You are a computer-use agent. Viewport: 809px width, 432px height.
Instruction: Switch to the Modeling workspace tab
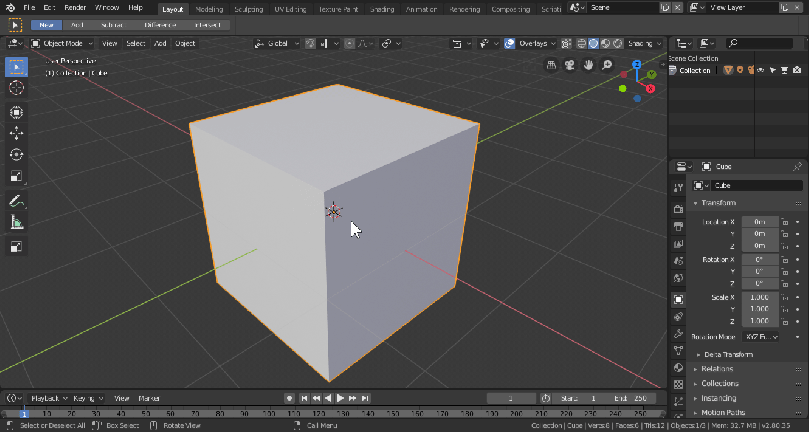209,8
